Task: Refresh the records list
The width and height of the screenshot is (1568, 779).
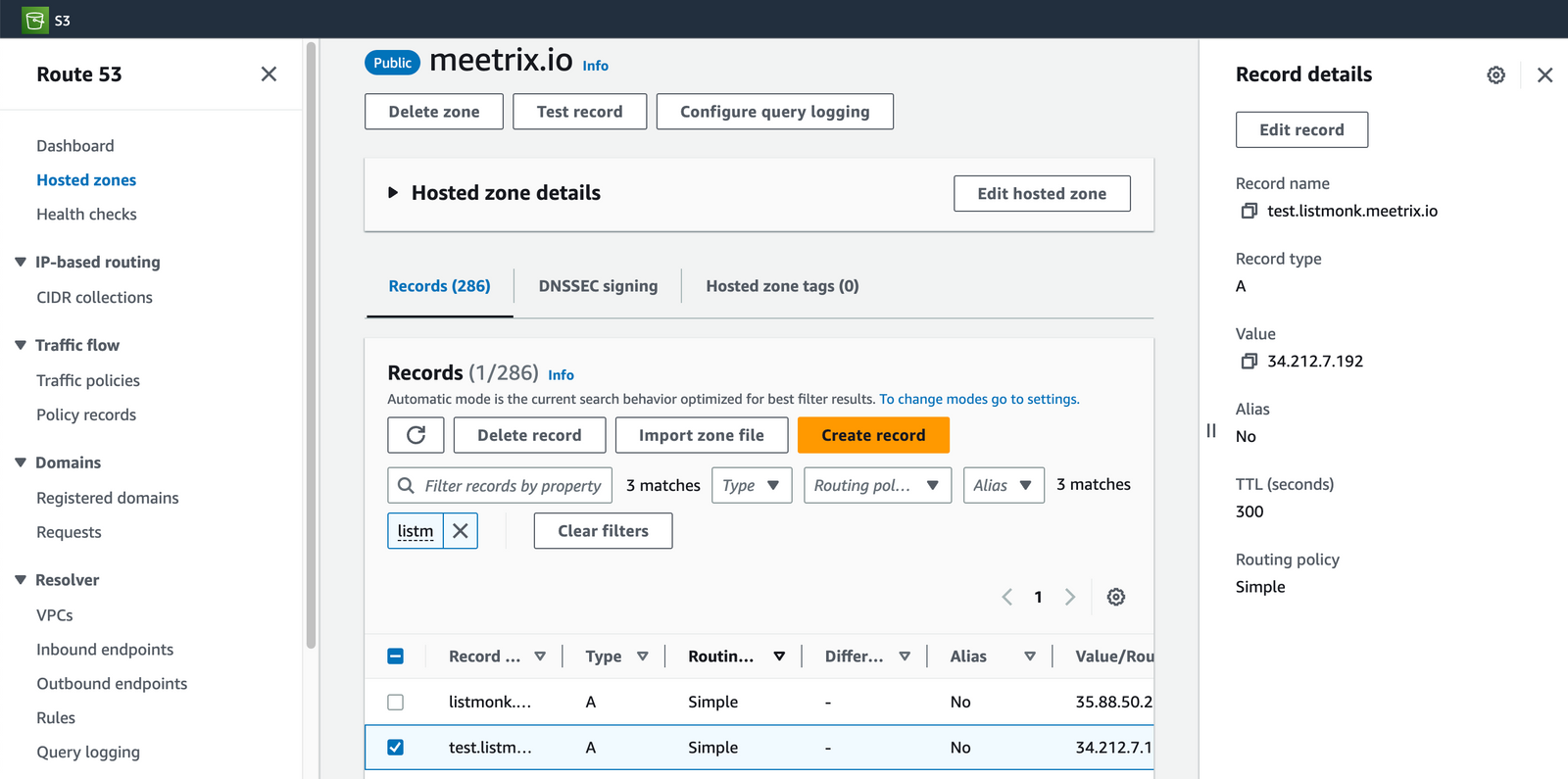Action: tap(416, 435)
